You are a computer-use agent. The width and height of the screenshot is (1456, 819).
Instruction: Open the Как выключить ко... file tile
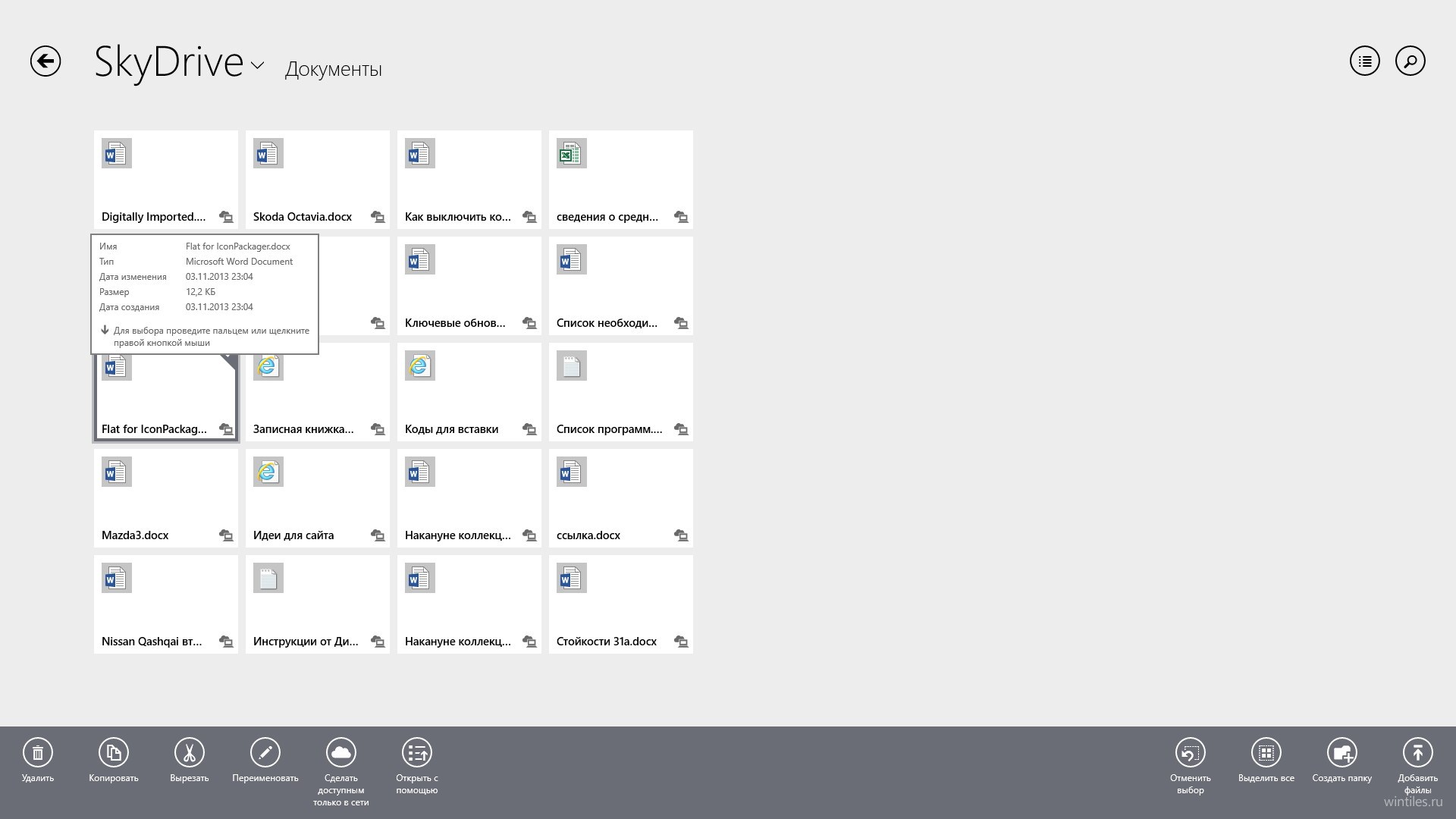[469, 180]
